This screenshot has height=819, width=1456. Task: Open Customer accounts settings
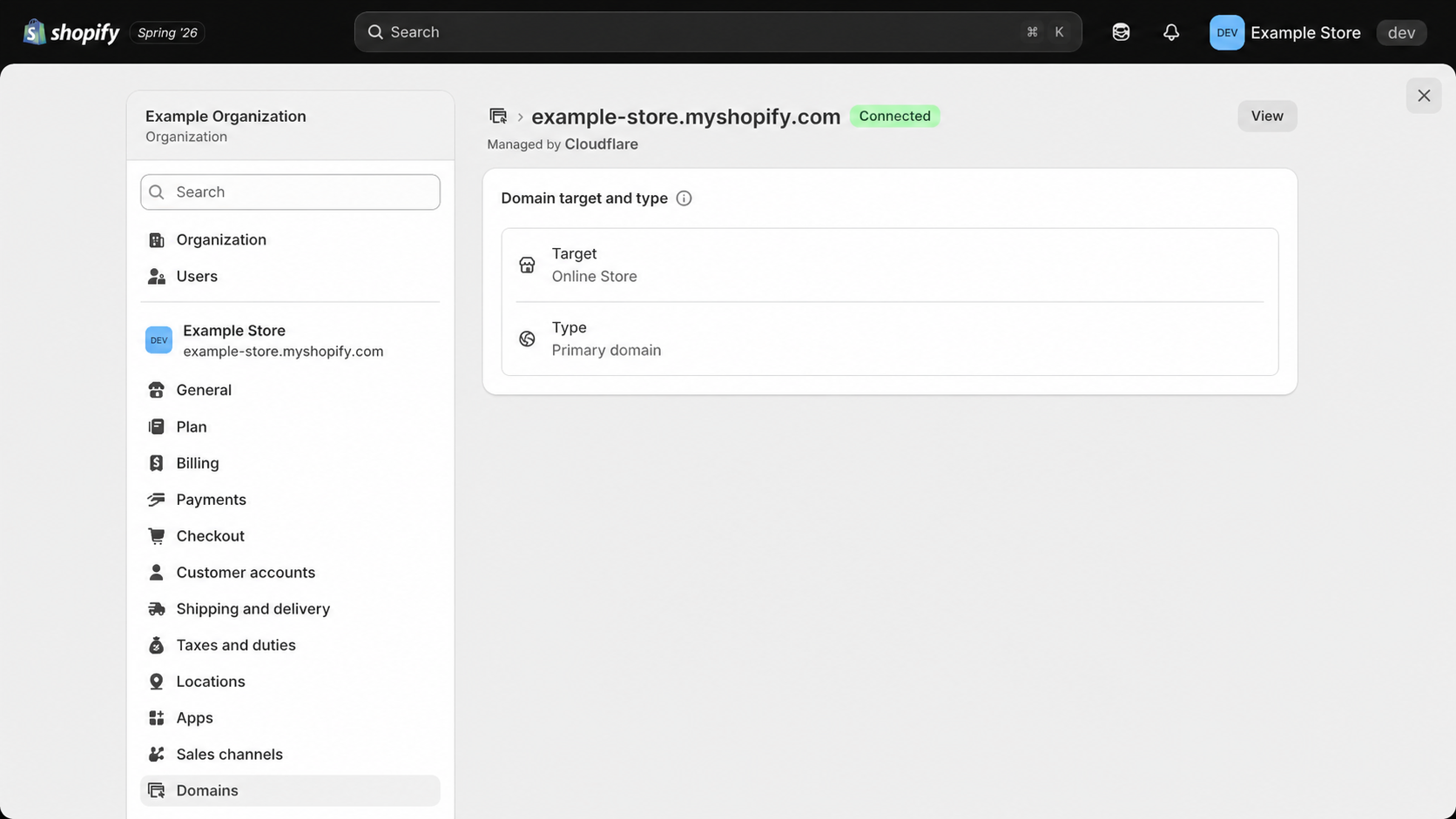pos(290,573)
